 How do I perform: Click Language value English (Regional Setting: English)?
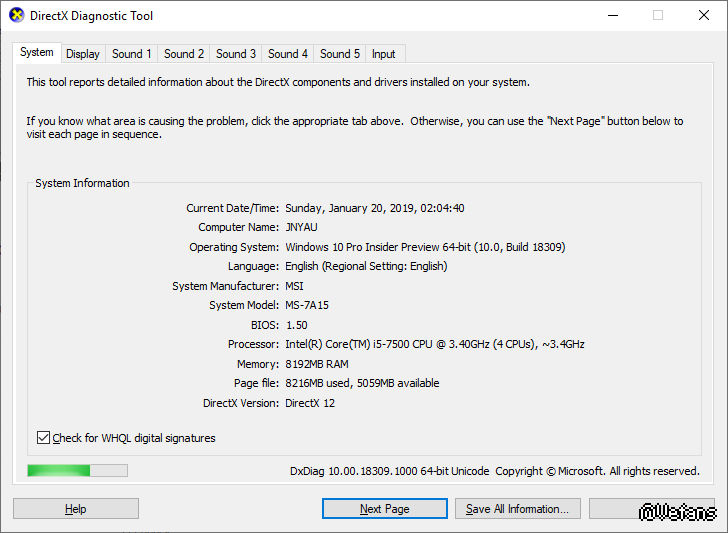tap(366, 266)
